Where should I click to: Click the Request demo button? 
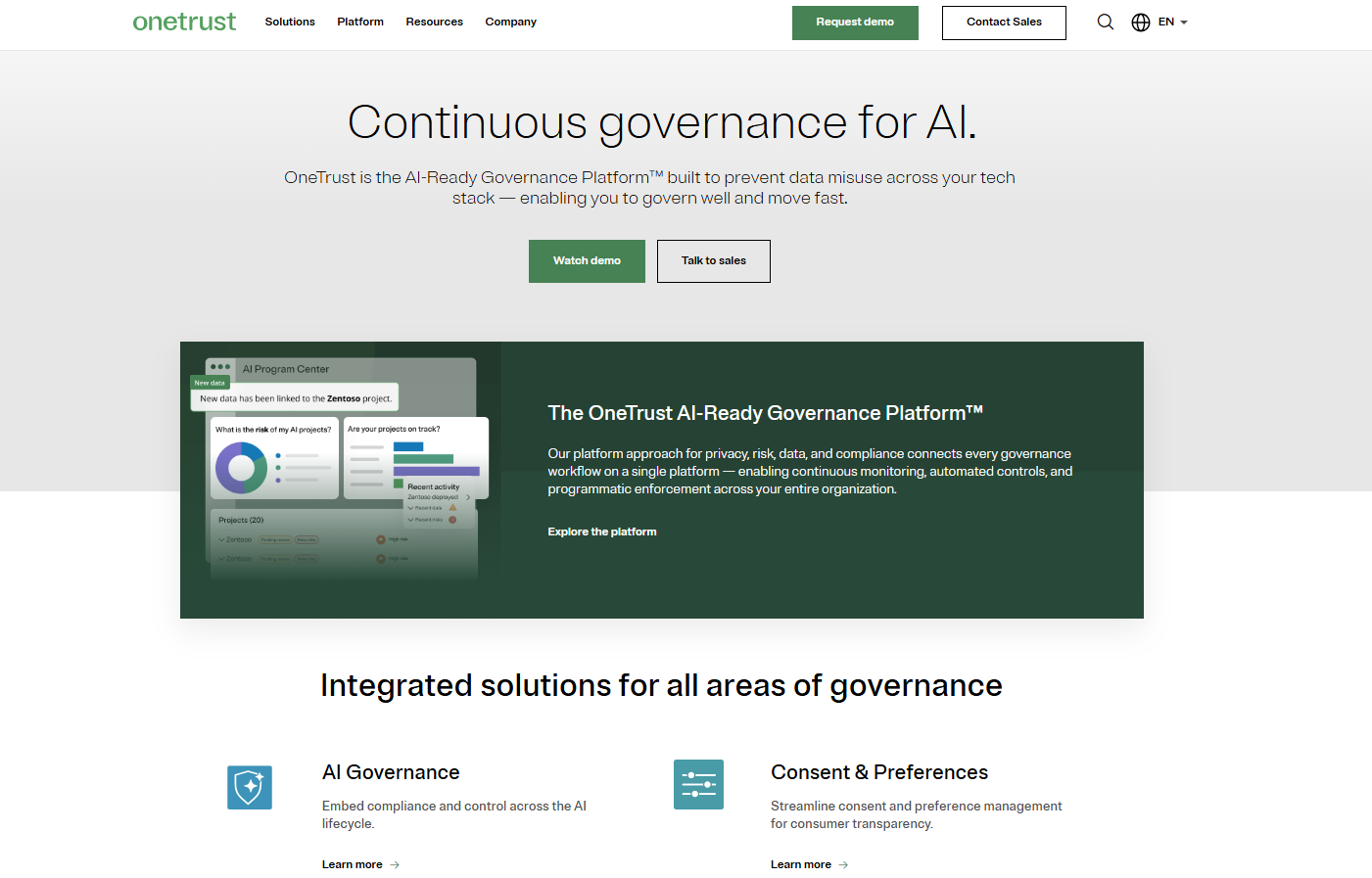855,23
